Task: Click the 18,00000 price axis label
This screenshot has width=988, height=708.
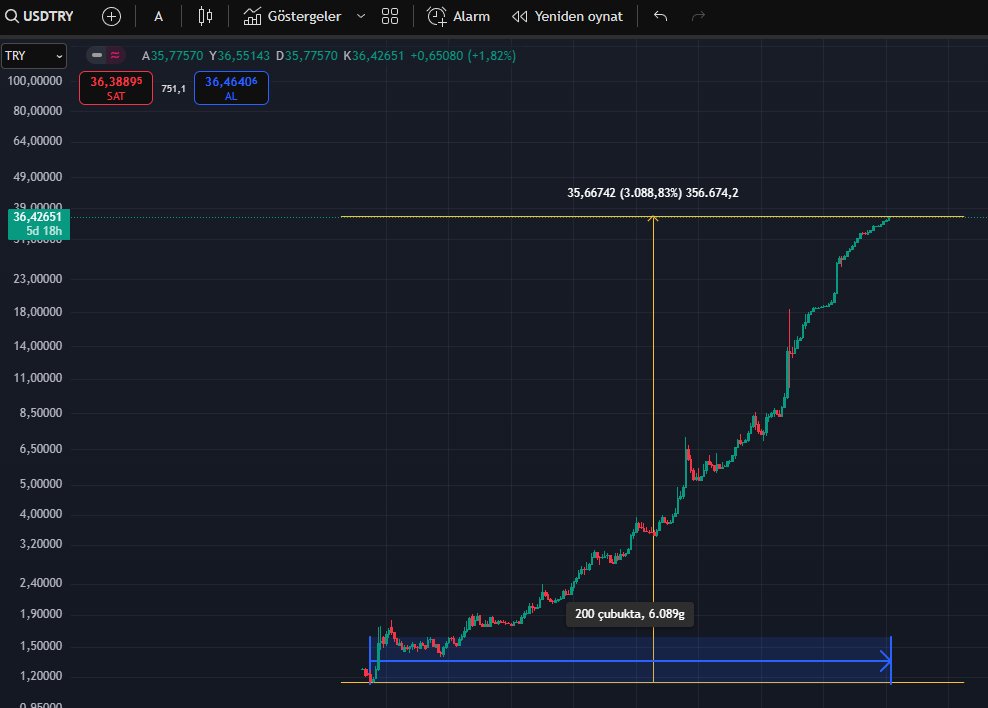Action: click(x=38, y=312)
